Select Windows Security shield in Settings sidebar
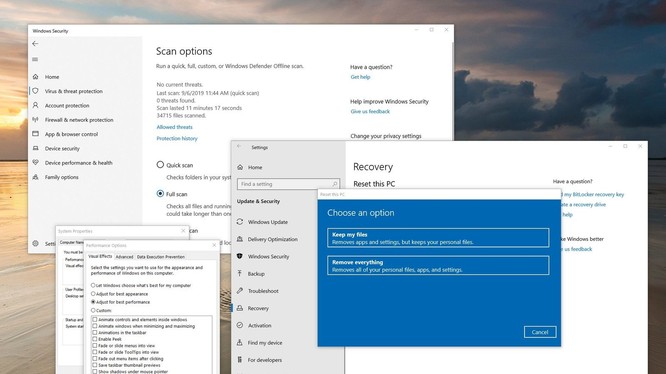The height and width of the screenshot is (374, 666). (x=240, y=256)
